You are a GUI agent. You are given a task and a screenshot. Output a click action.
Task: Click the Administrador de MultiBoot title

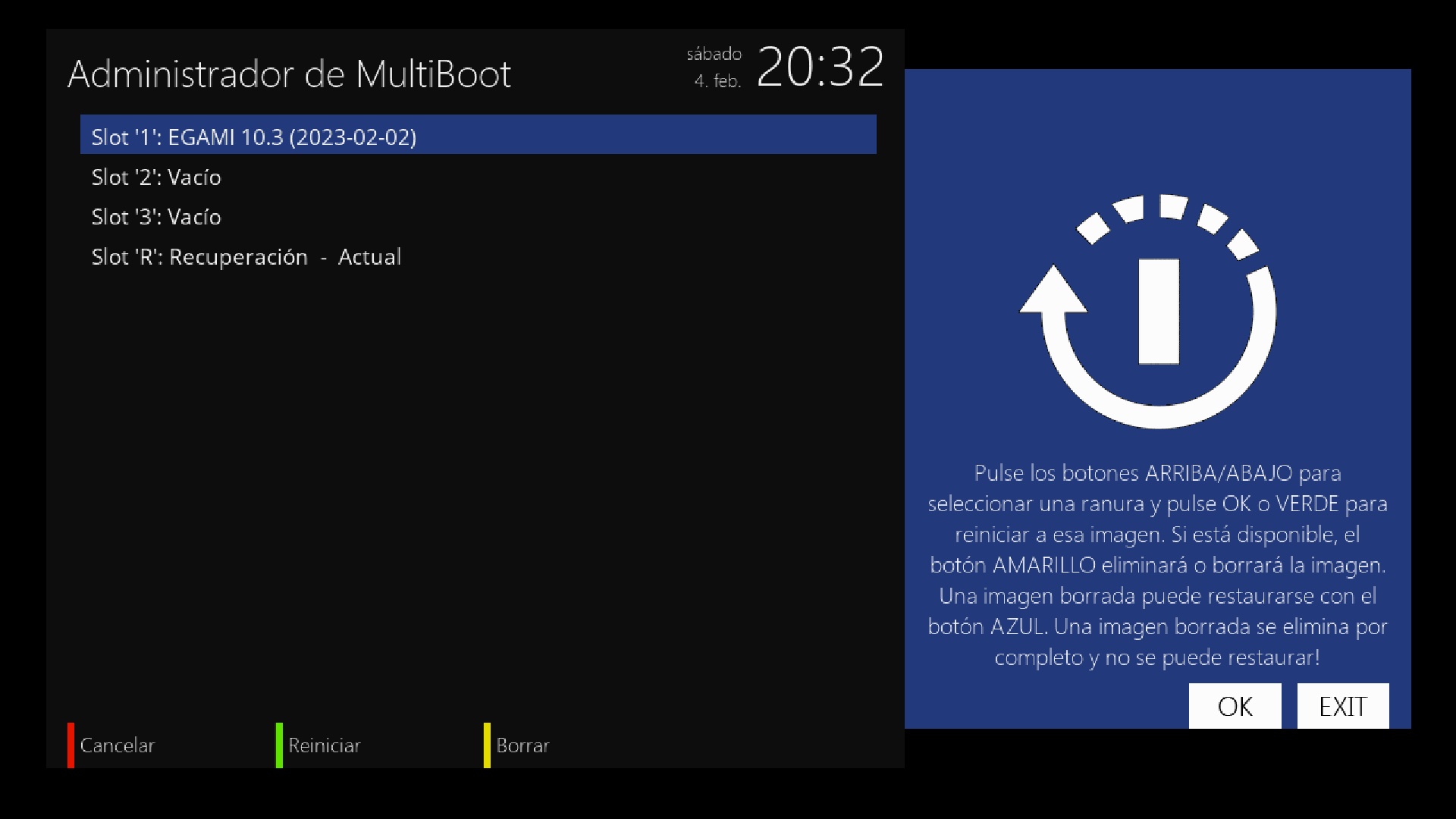[289, 74]
